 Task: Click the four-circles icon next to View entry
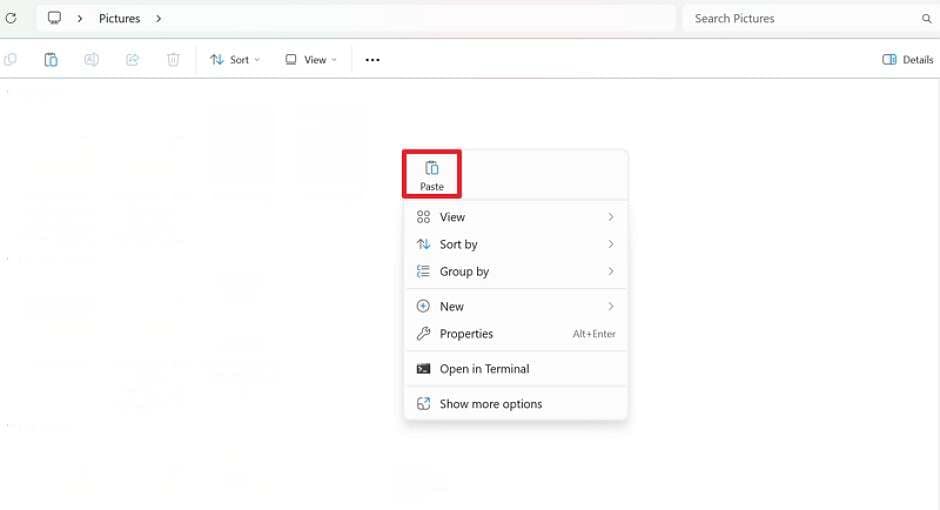[x=423, y=217]
